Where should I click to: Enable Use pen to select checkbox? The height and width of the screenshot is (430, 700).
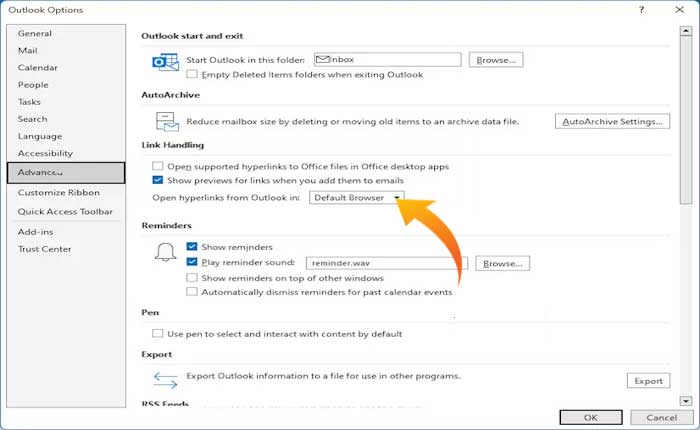158,334
